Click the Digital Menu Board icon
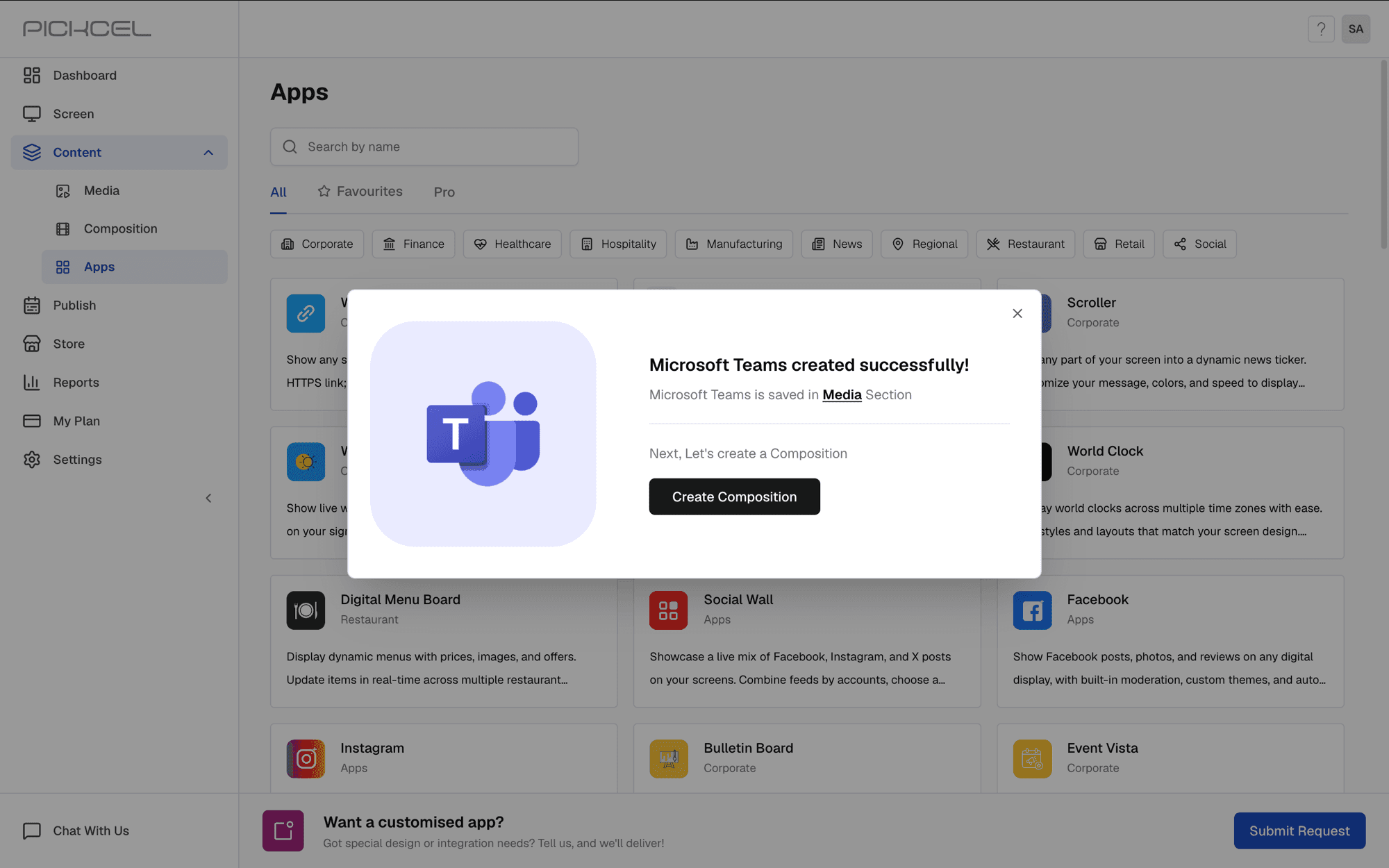The image size is (1389, 868). click(x=306, y=610)
